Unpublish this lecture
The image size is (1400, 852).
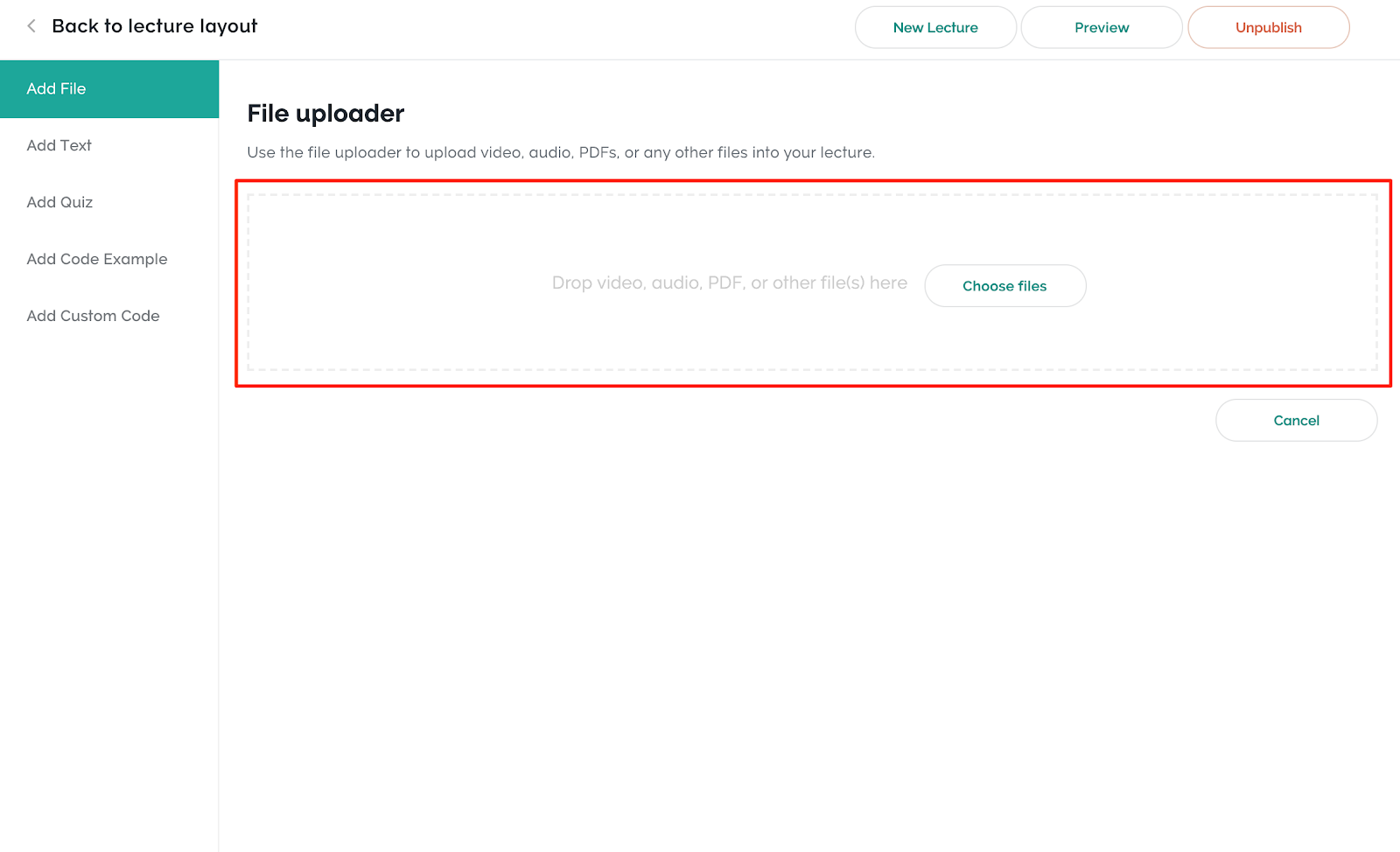1269,27
